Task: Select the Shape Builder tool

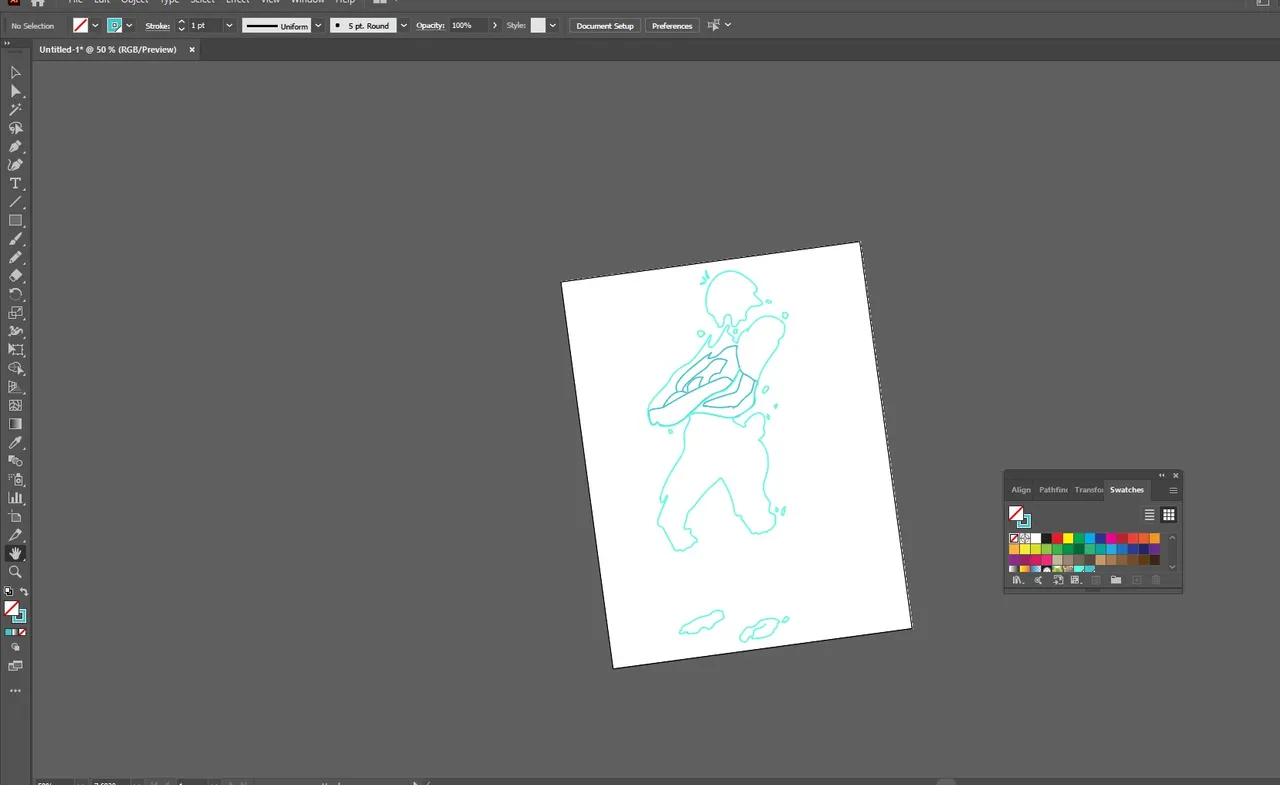Action: click(15, 368)
